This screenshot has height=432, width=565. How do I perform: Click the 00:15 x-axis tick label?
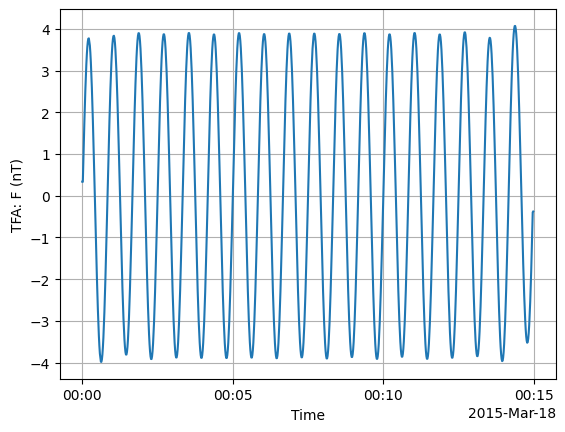click(x=534, y=396)
